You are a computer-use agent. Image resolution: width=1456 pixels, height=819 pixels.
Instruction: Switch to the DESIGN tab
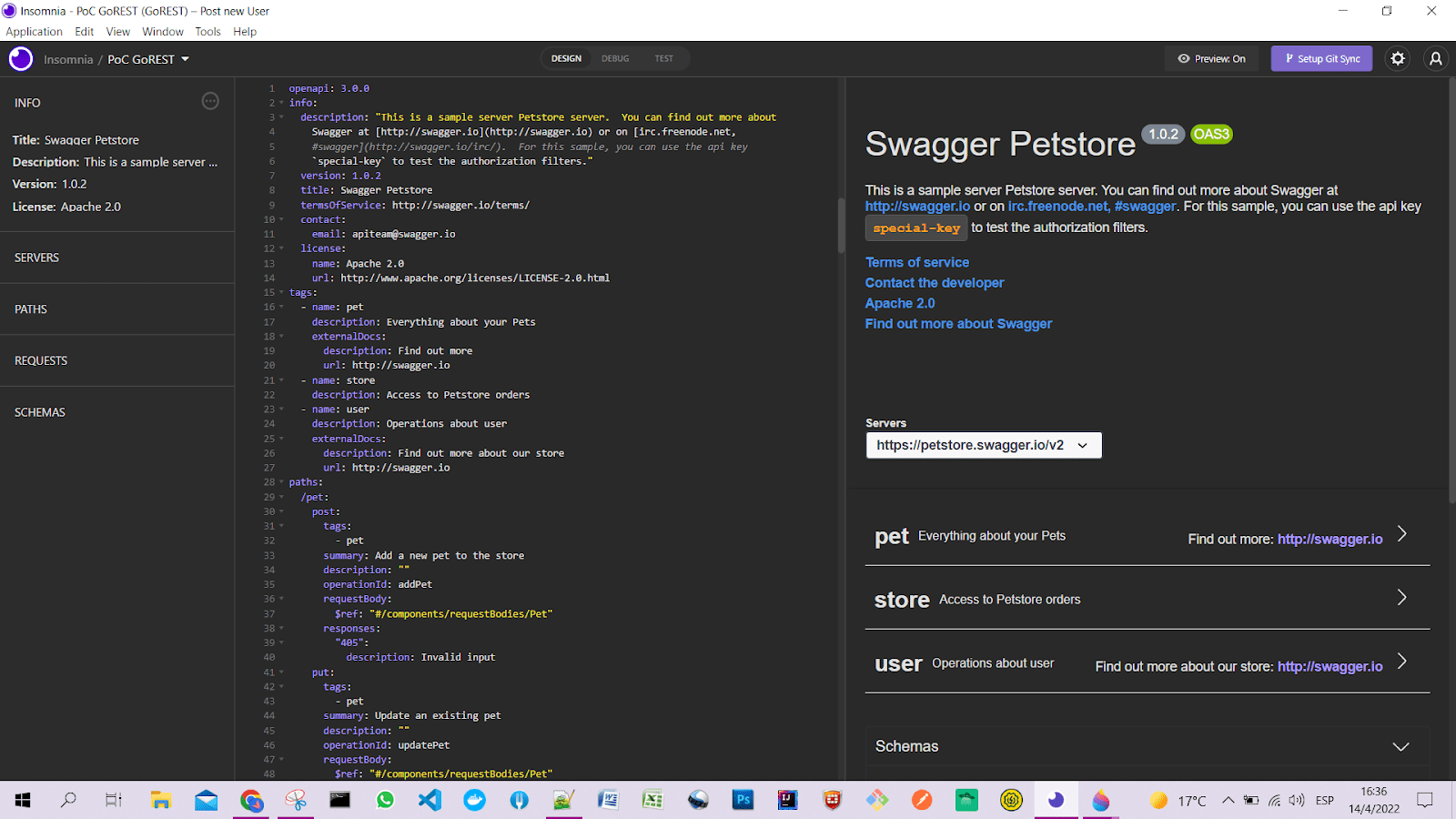click(x=566, y=58)
